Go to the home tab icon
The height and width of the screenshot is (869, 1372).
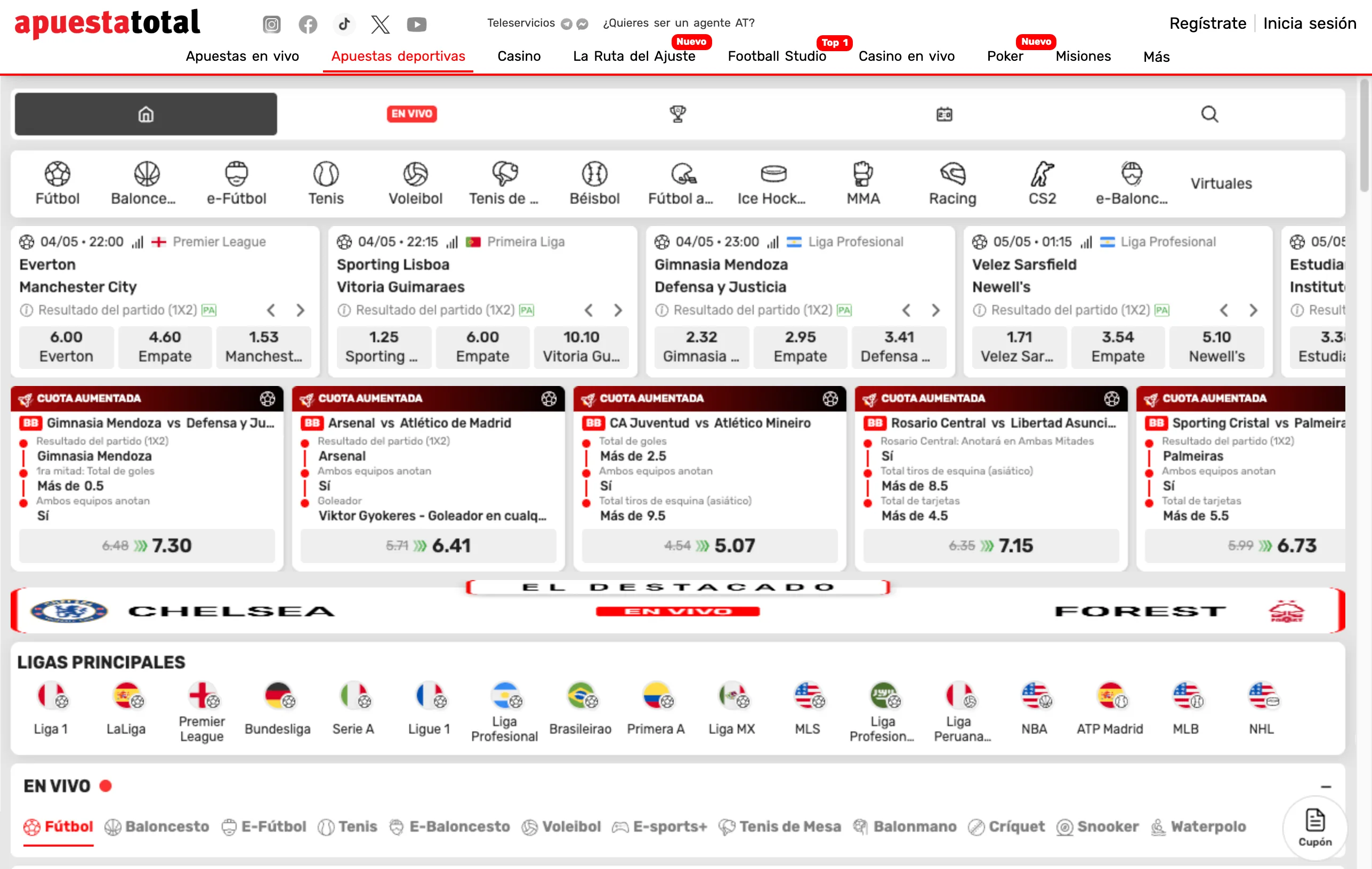point(146,114)
